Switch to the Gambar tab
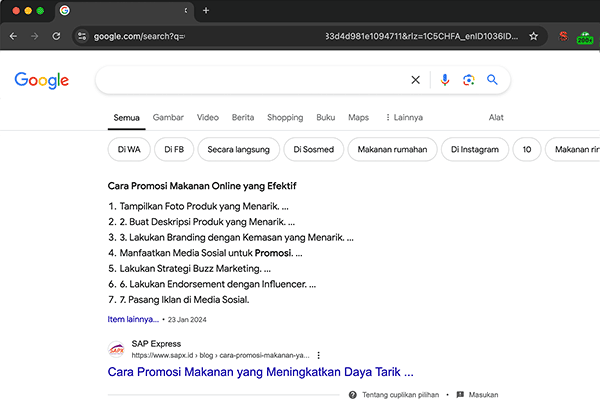The image size is (600, 400). coord(168,118)
